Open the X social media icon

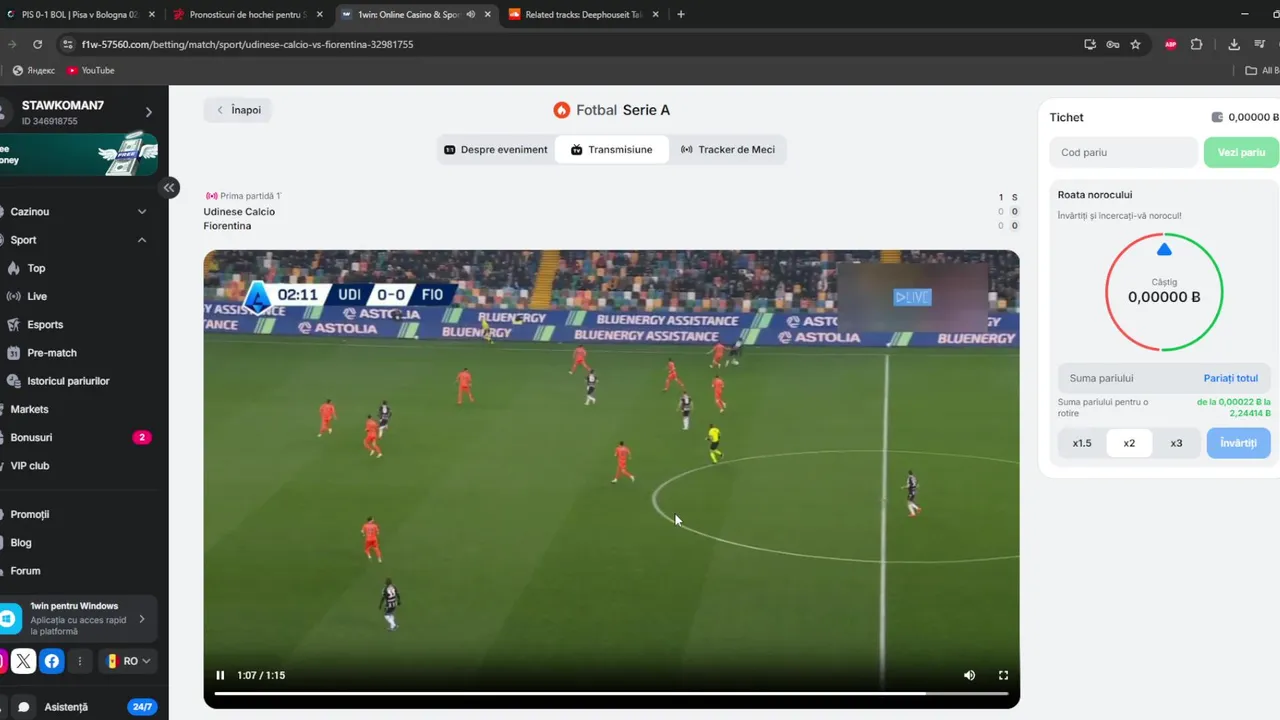tap(24, 661)
